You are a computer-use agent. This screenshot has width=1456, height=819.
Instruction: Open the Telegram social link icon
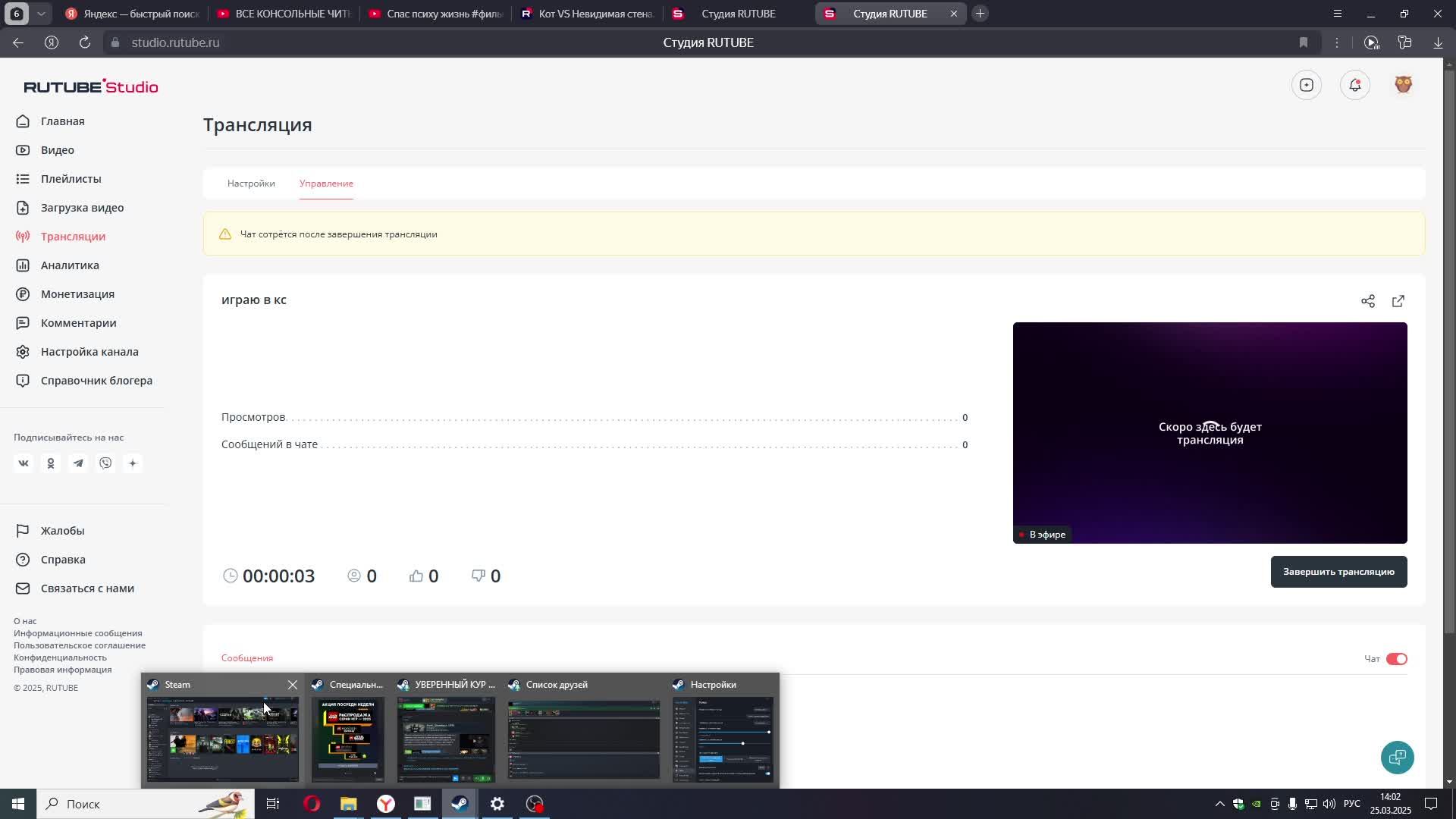point(78,463)
